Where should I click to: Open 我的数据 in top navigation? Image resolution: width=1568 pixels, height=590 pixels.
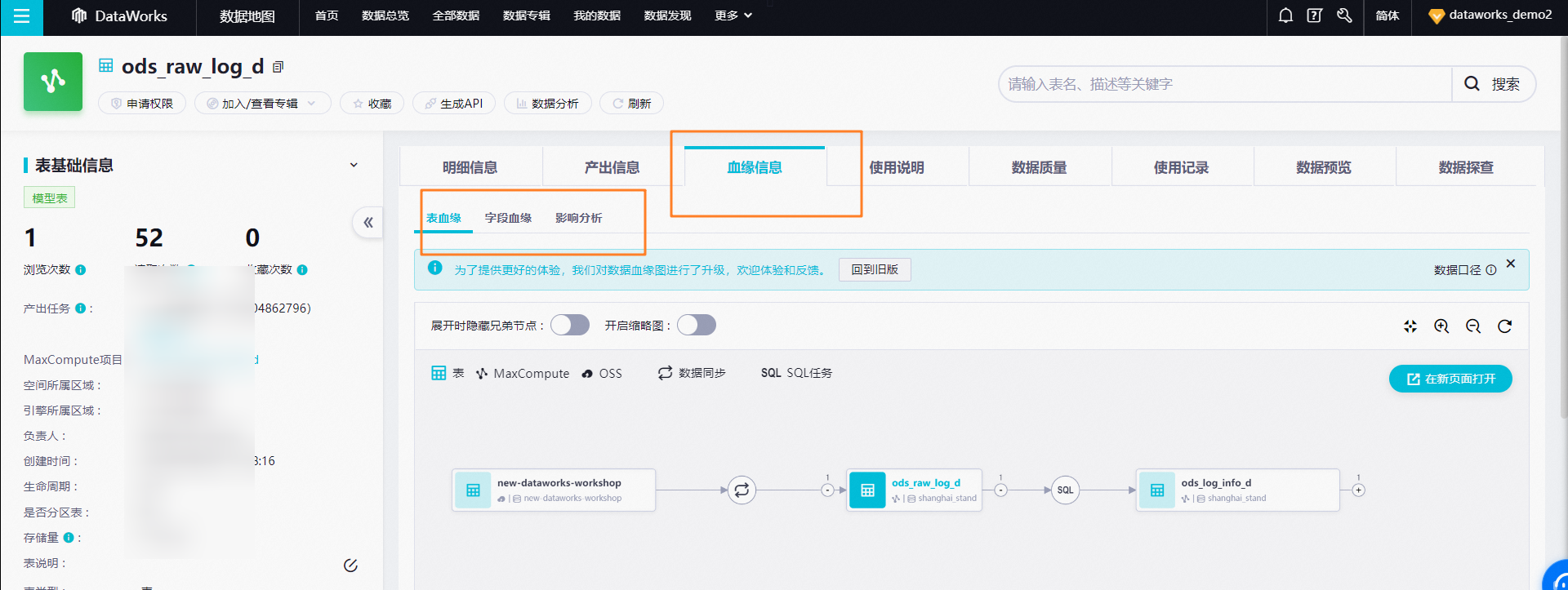click(x=597, y=16)
